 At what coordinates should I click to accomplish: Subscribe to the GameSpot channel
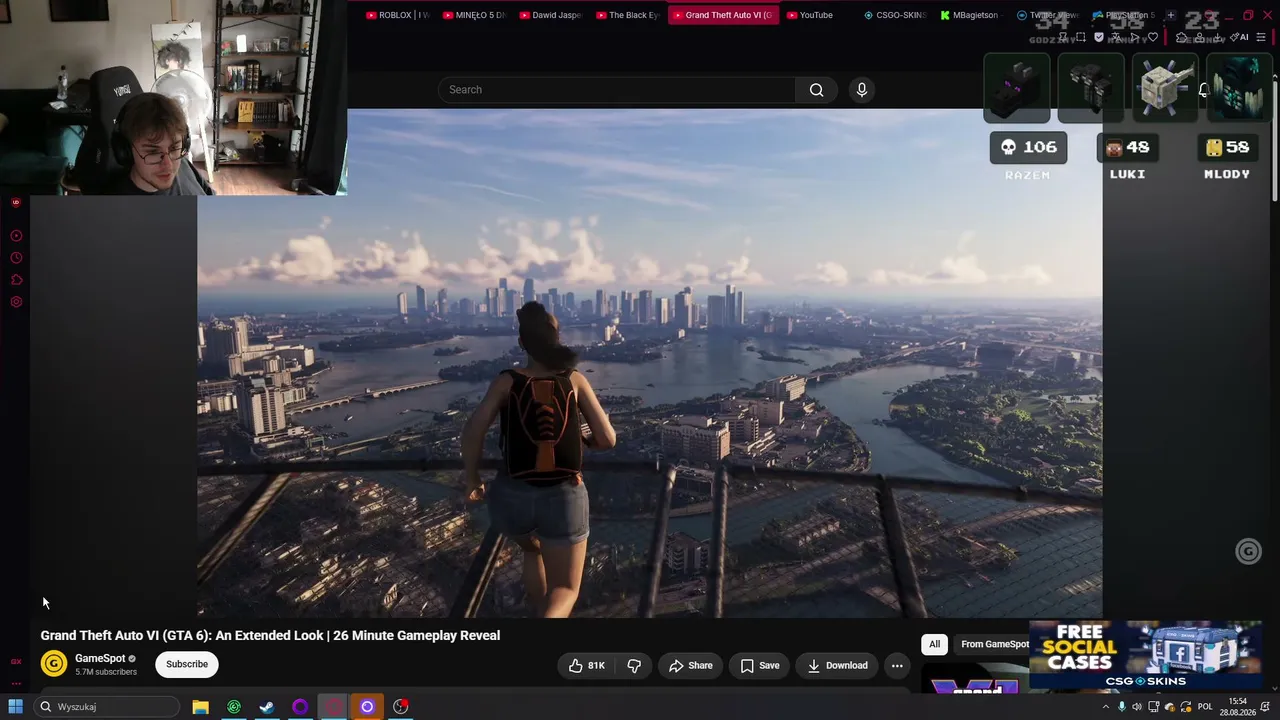tap(187, 664)
